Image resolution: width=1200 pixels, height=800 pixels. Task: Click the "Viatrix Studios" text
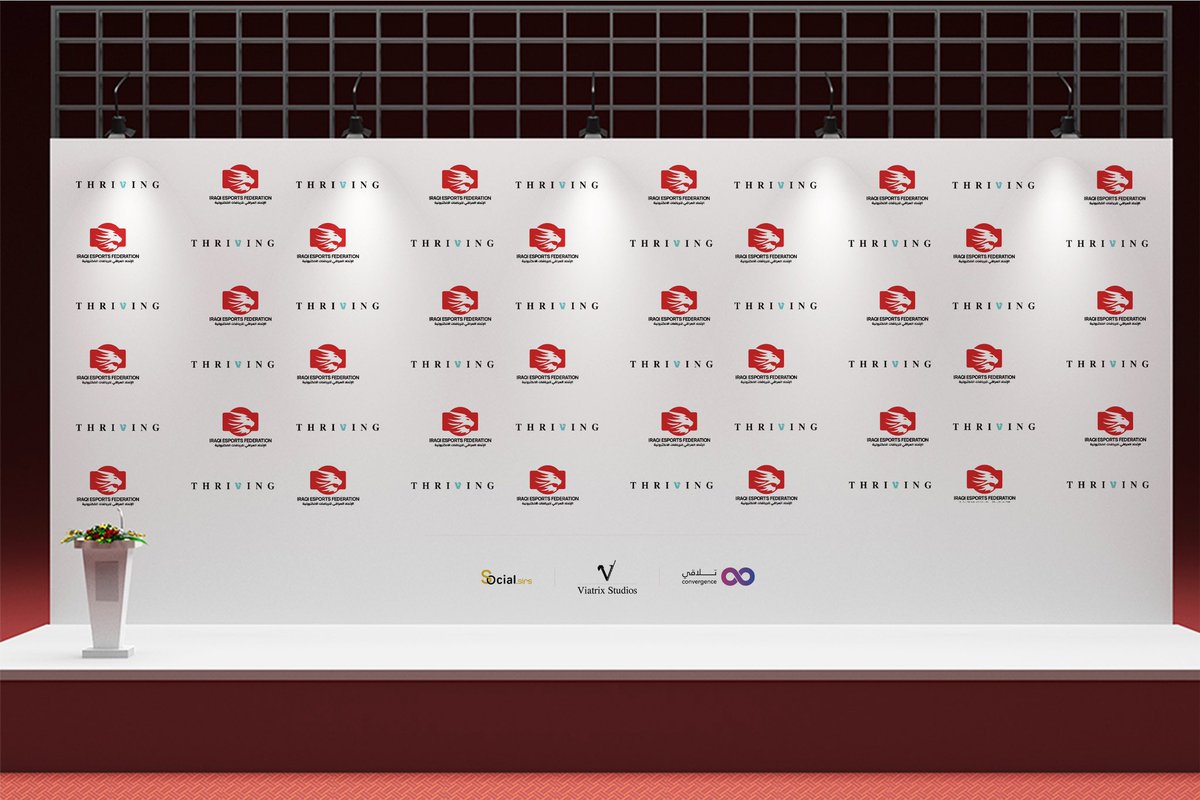[607, 591]
